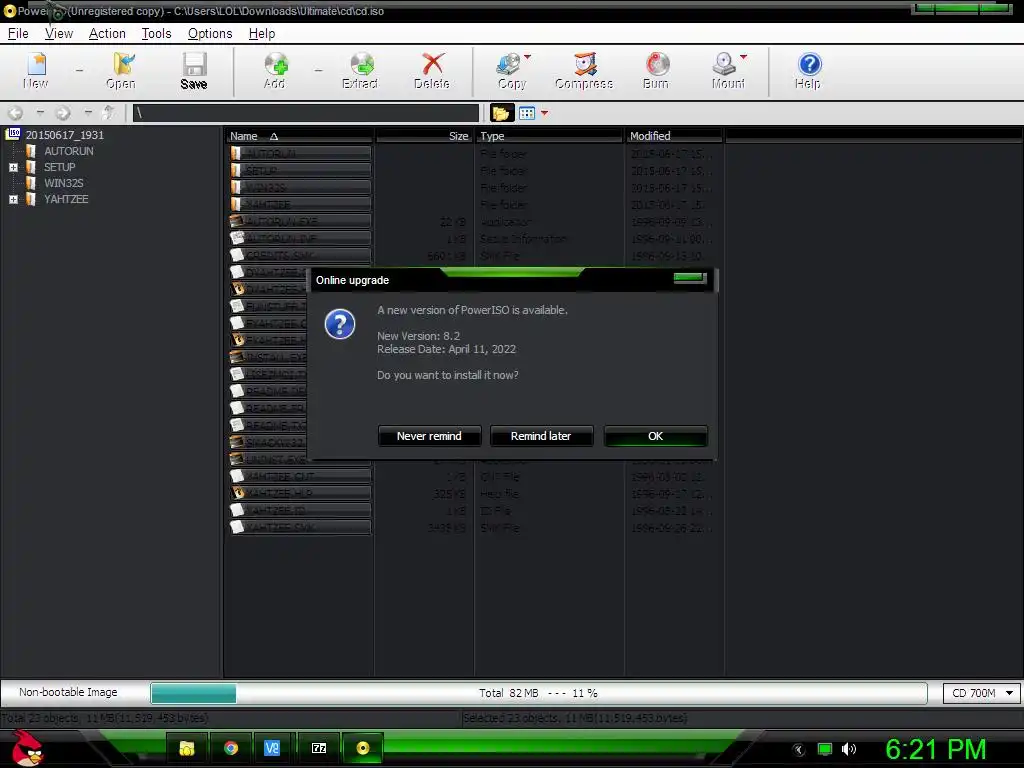Sort the list by the Size column header
The image size is (1024, 768).
click(424, 136)
